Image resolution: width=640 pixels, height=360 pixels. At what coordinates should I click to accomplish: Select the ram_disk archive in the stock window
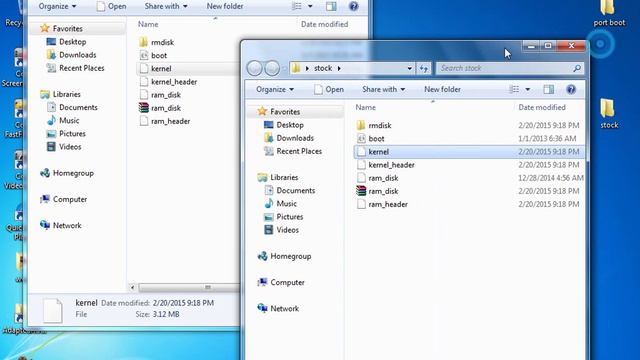(x=383, y=191)
